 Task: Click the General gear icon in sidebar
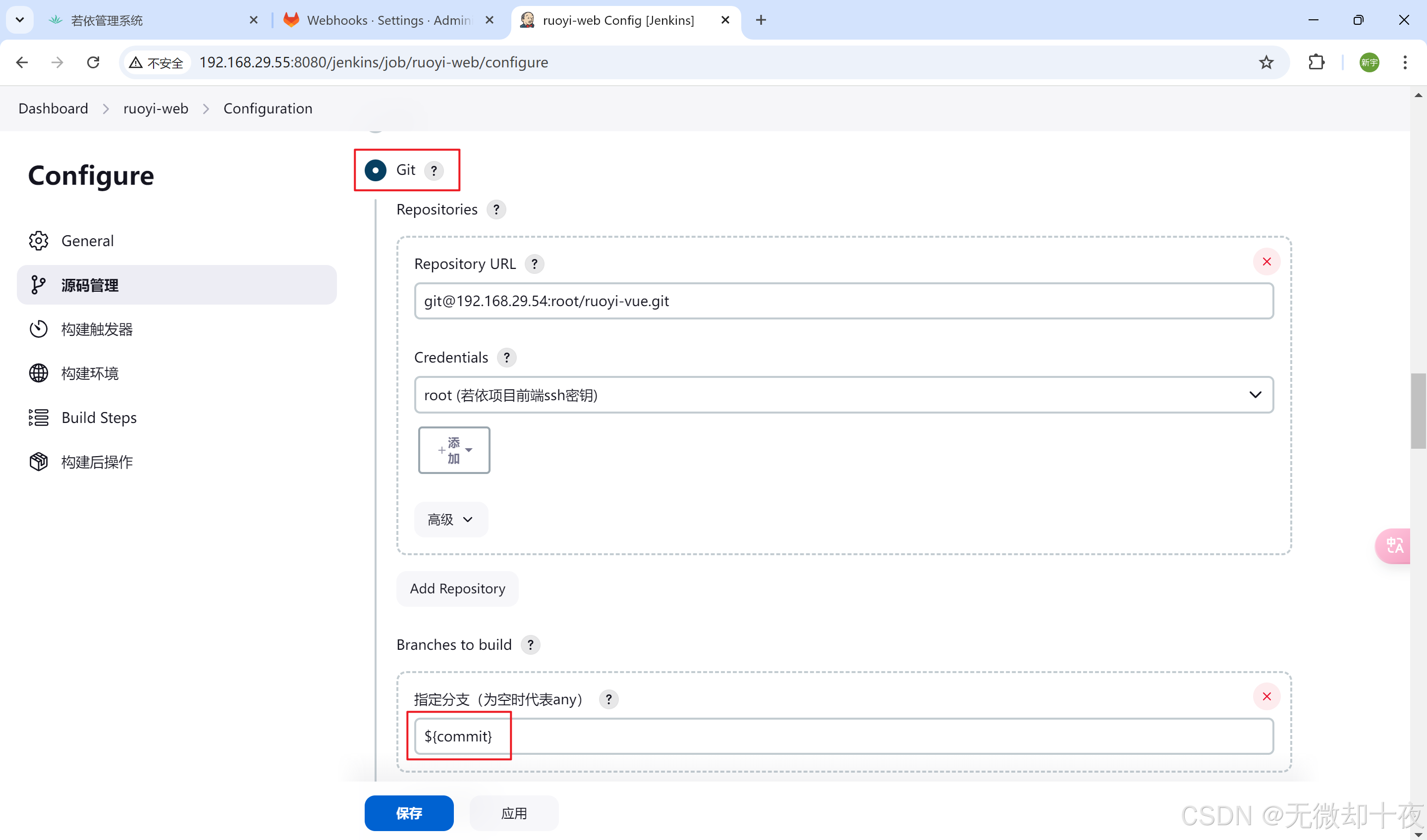tap(39, 241)
